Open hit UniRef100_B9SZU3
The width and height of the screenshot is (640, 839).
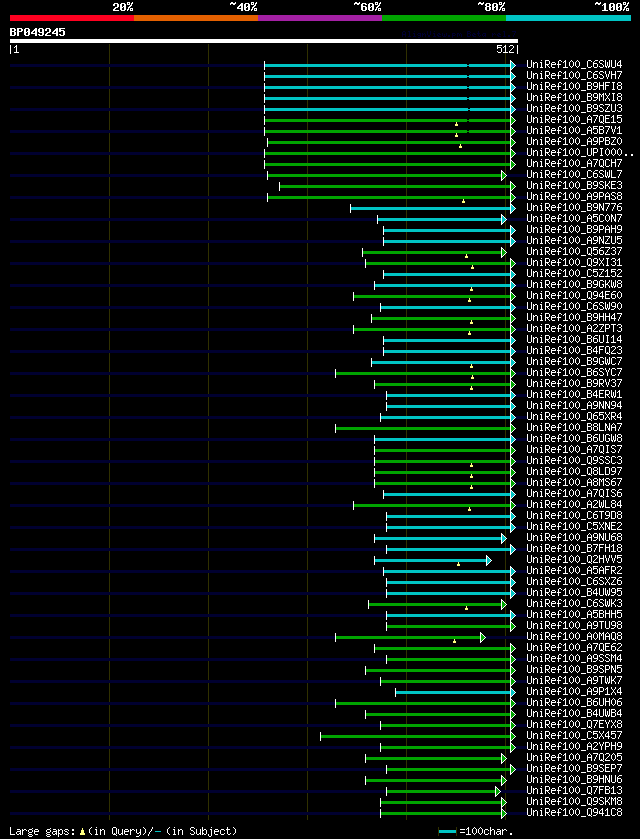coord(574,109)
